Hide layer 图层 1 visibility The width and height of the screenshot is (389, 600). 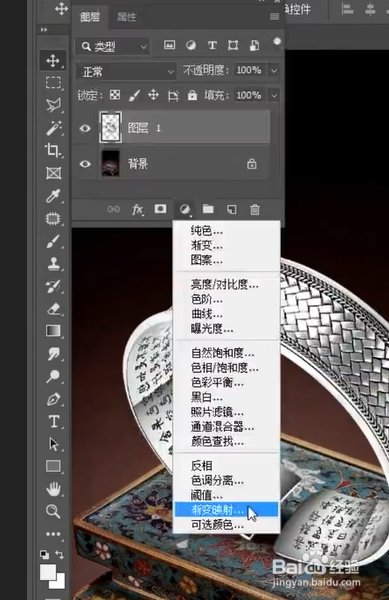[x=85, y=128]
